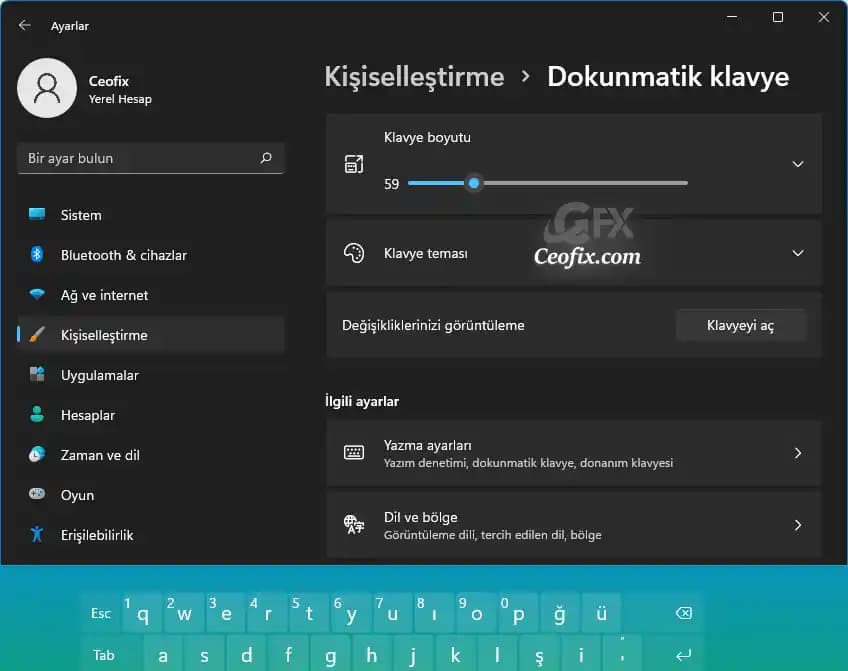Open Yazma ayarları settings page
Viewport: 848px width, 671px height.
pos(573,453)
